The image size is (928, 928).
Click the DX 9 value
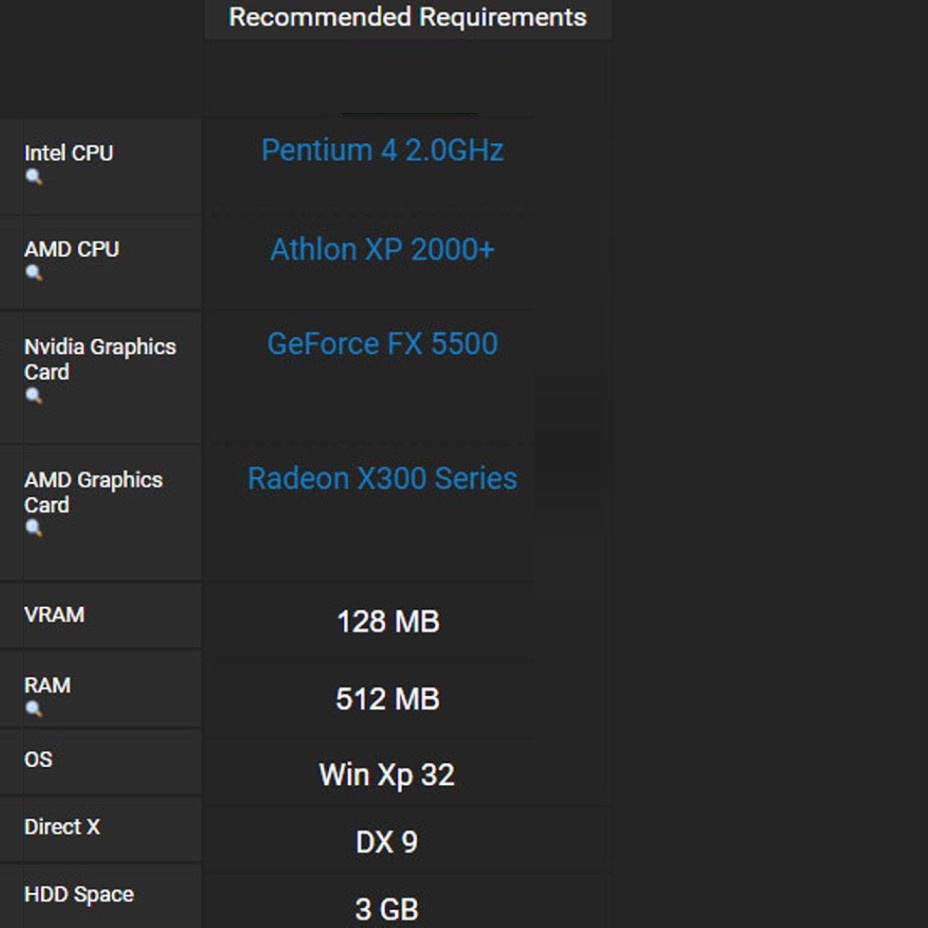(x=387, y=842)
